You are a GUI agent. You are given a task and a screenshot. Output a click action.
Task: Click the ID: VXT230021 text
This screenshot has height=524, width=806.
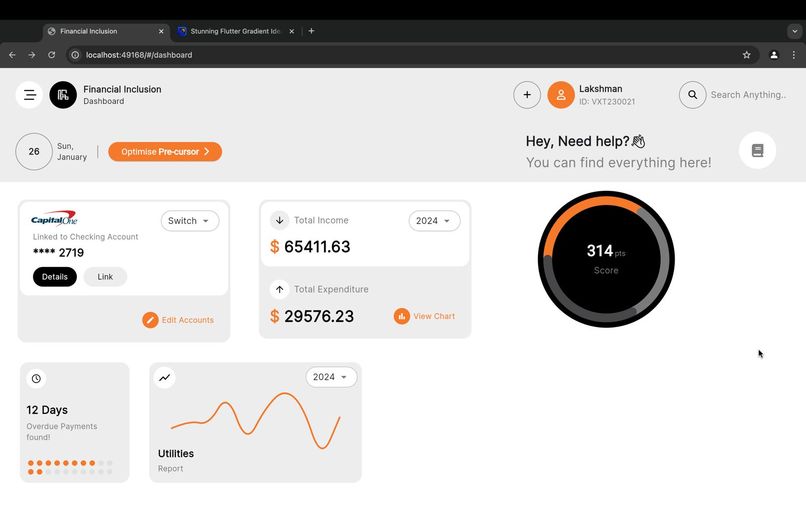click(x=607, y=102)
